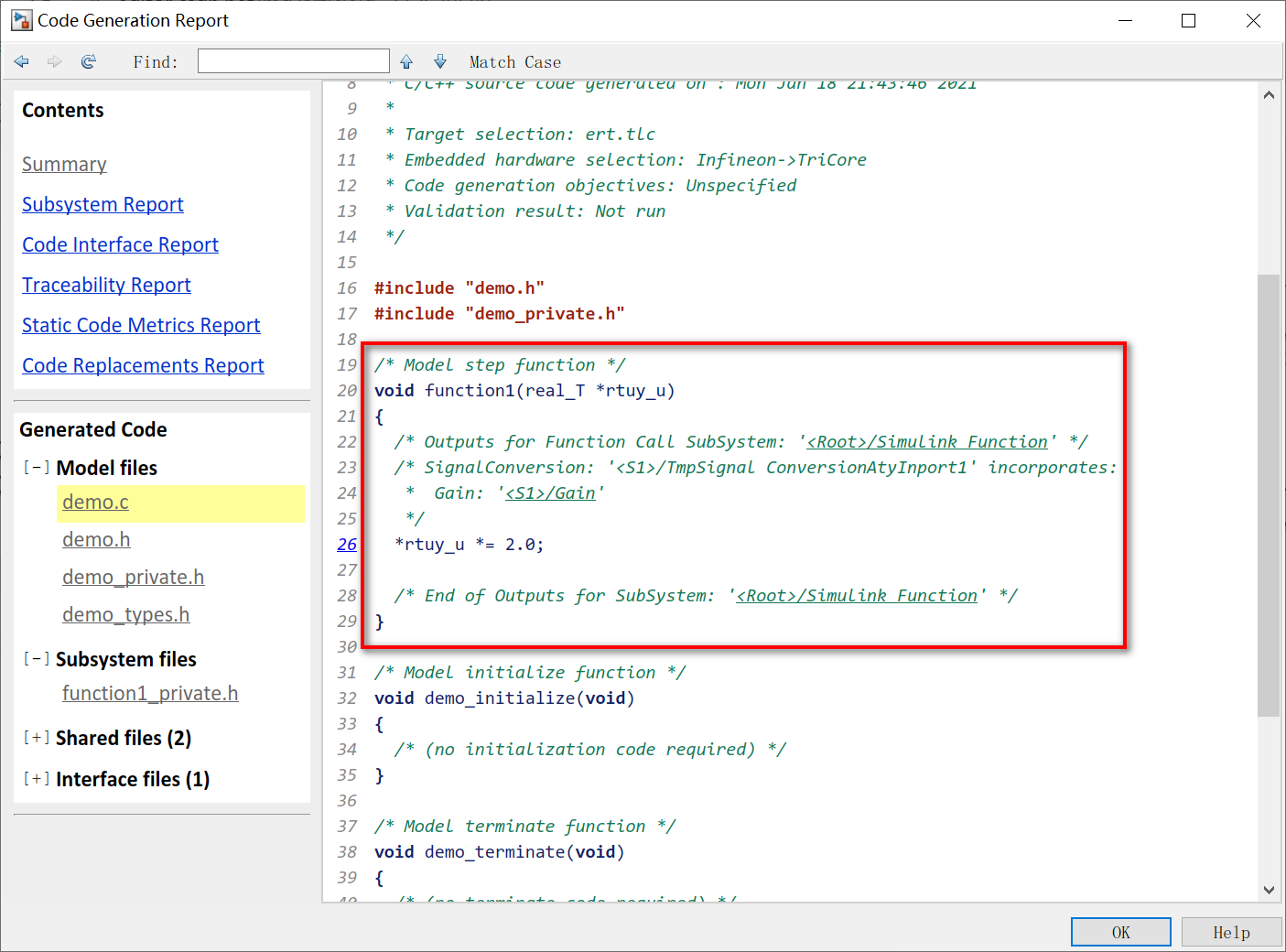Expand the Interface files (1) section
Image resolution: width=1286 pixels, height=952 pixels.
click(x=37, y=779)
